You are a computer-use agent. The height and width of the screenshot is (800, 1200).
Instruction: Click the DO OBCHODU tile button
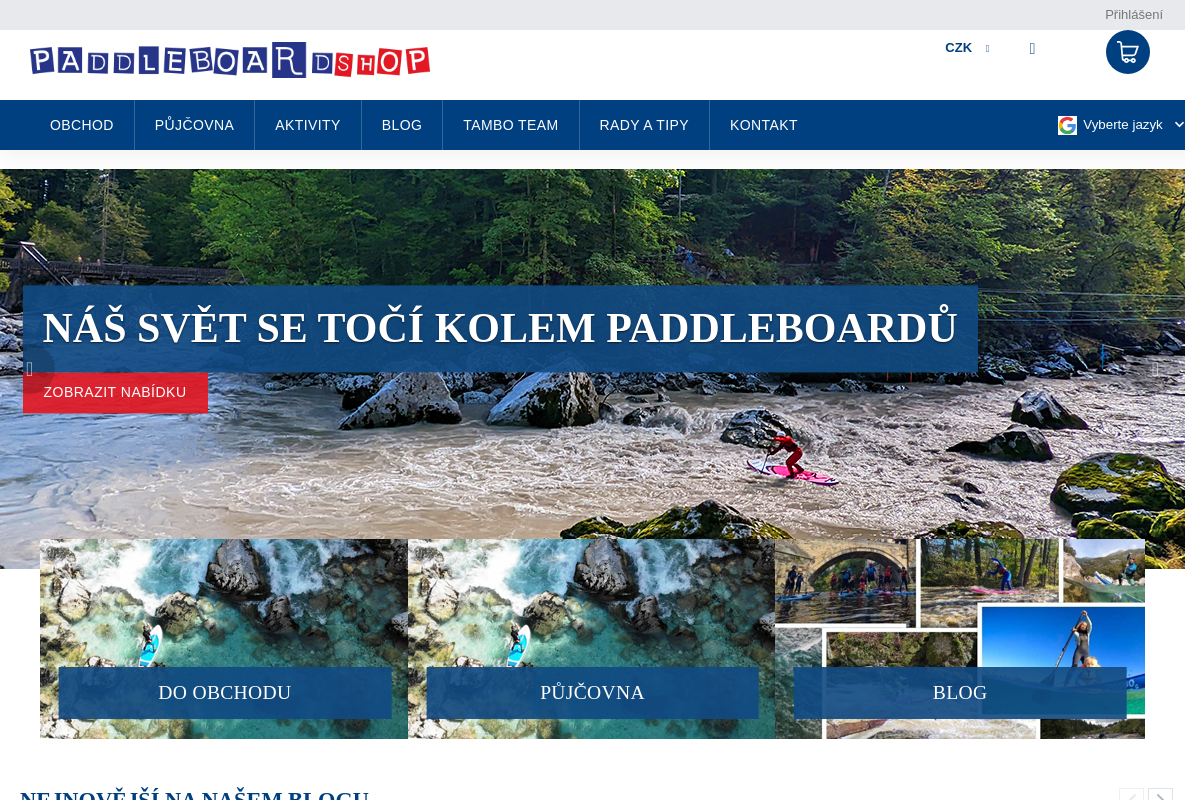point(225,693)
